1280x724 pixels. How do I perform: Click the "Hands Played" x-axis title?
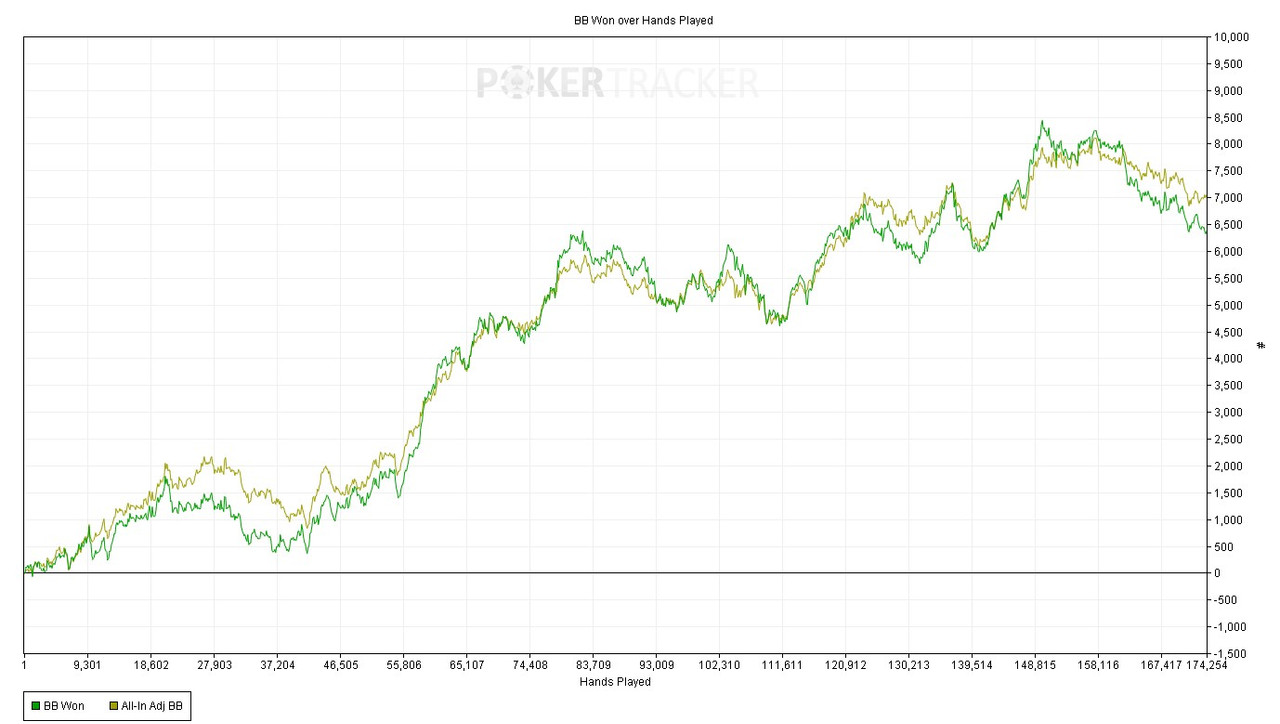(615, 682)
